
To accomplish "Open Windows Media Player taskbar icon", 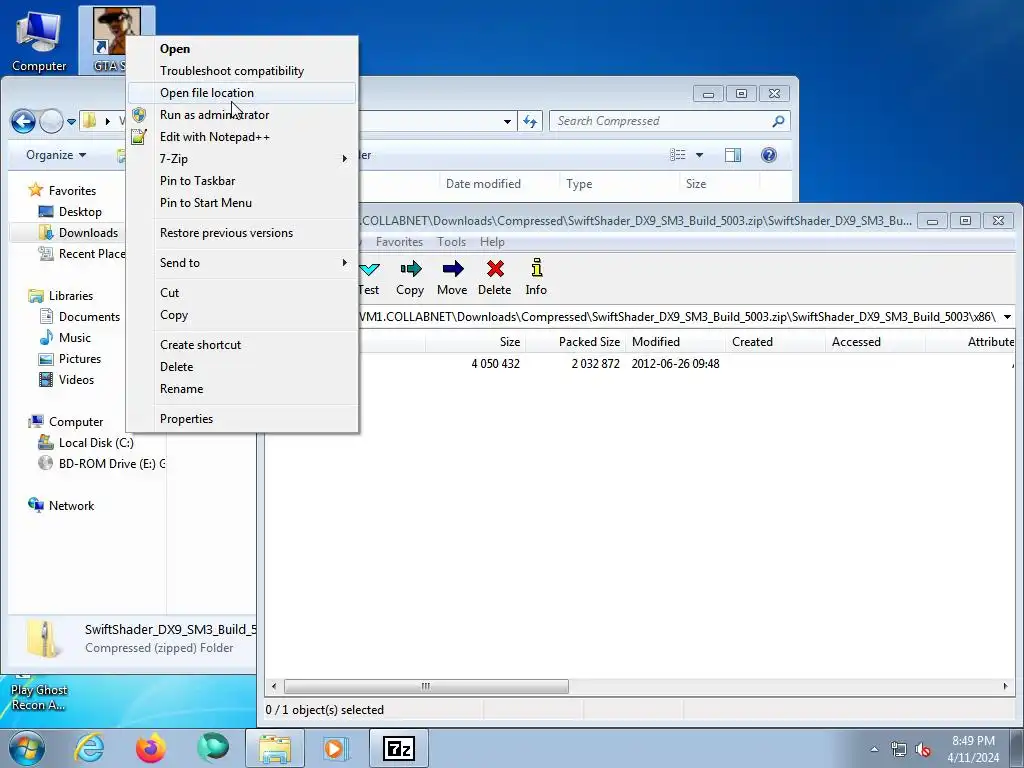I will [337, 748].
